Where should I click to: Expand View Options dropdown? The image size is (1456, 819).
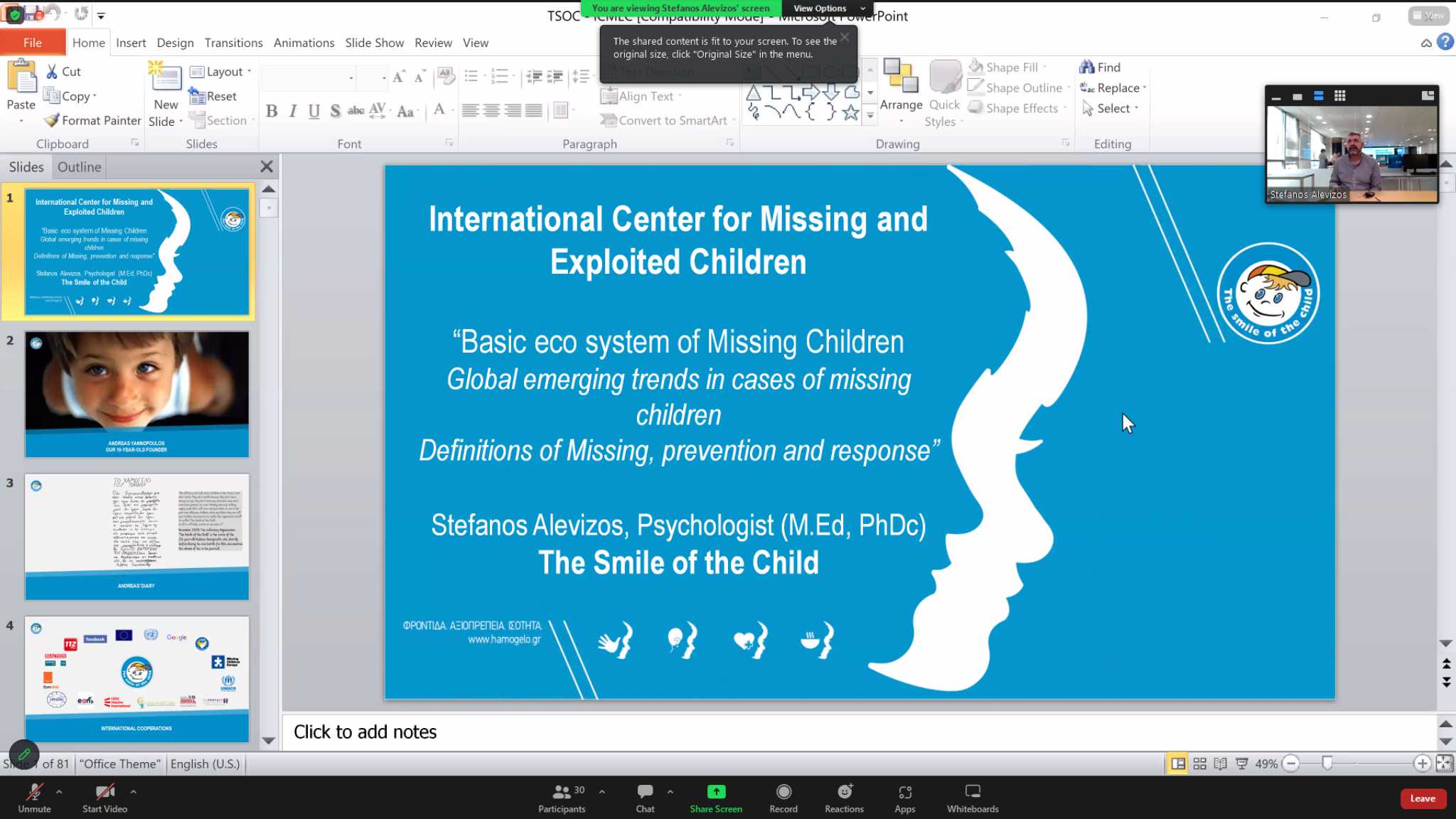pos(828,8)
